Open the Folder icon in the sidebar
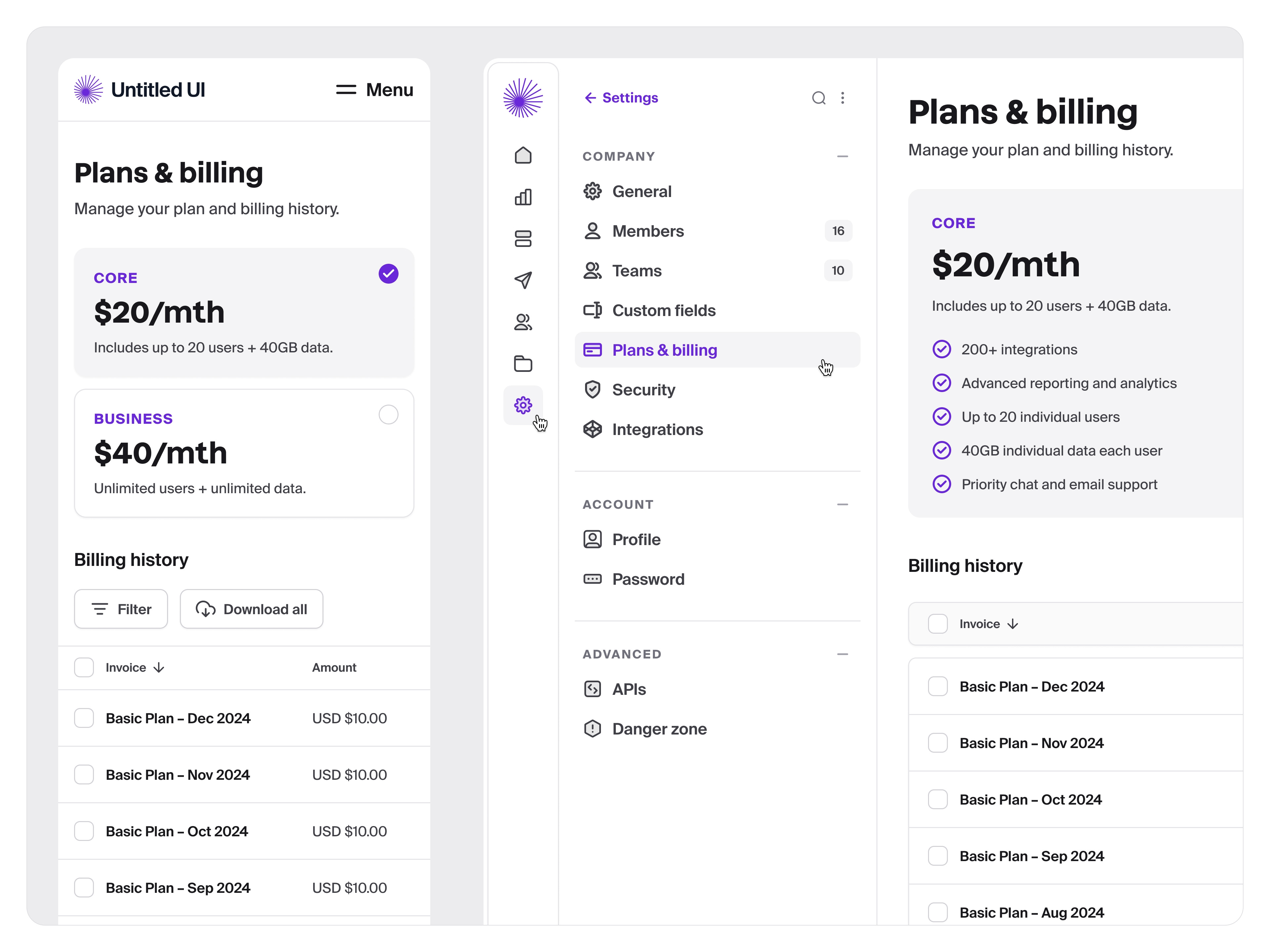This screenshot has height=952, width=1270. click(x=523, y=363)
